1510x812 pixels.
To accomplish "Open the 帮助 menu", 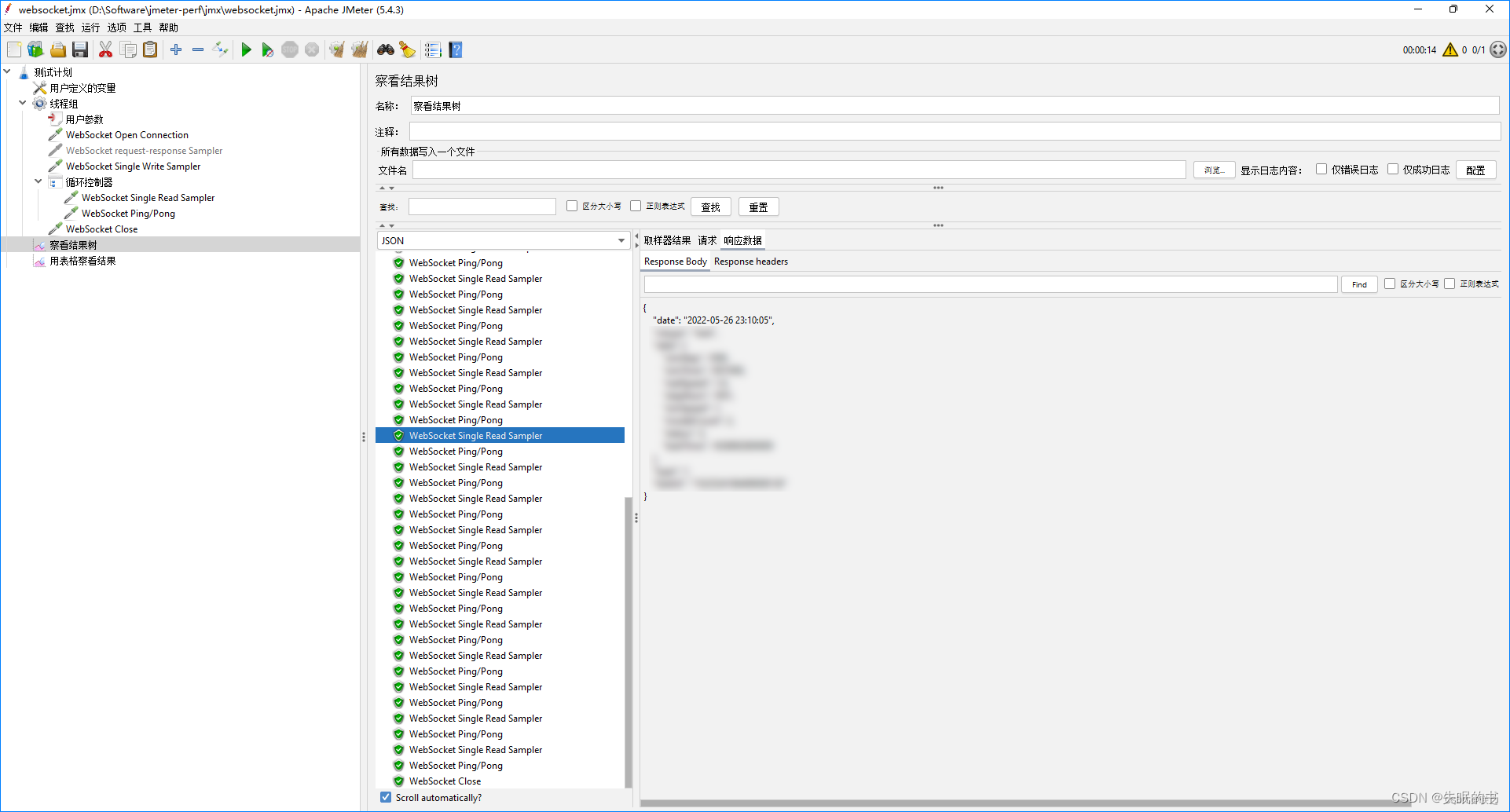I will [x=169, y=27].
